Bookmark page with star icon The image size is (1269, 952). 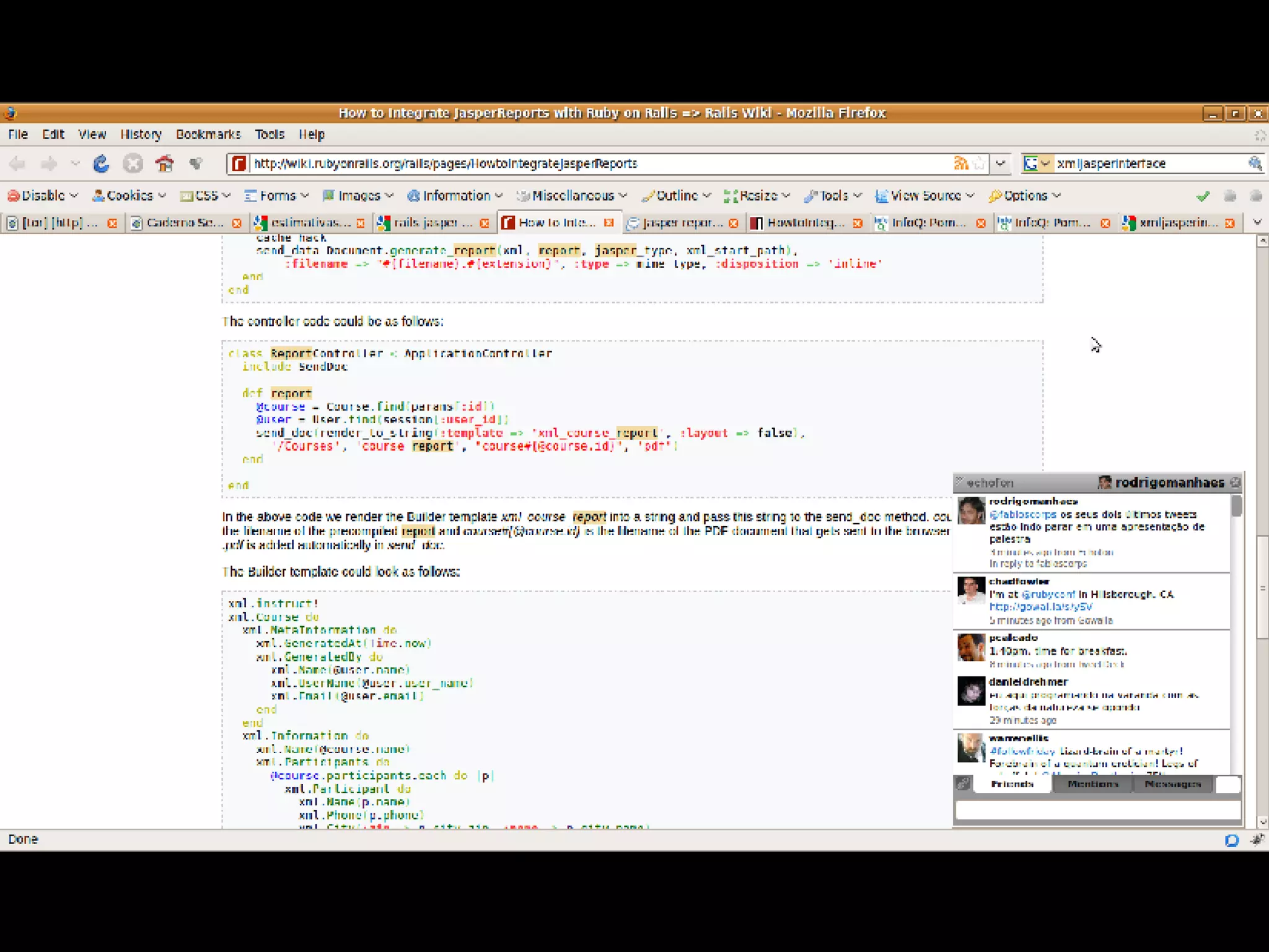point(979,164)
